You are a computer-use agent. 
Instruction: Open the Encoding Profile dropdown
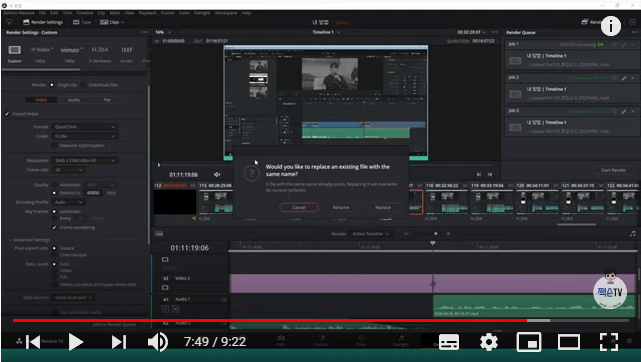[68, 202]
